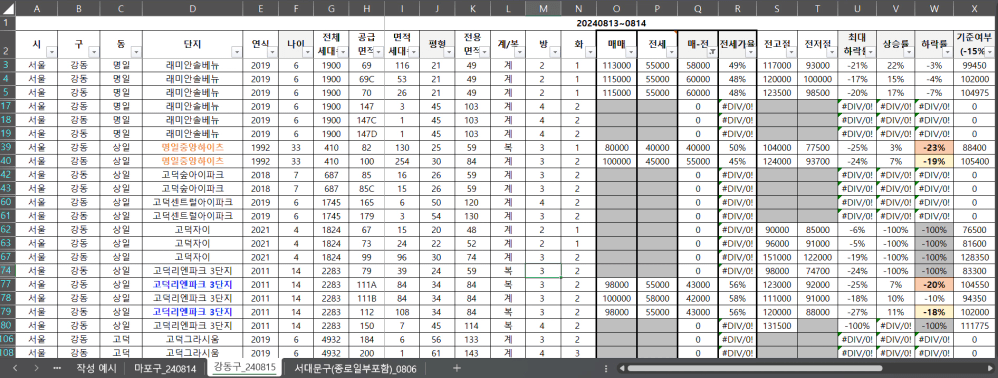Image resolution: width=998 pixels, height=378 pixels.
Task: Open the 동 column filter dropdown
Action: pos(136,52)
